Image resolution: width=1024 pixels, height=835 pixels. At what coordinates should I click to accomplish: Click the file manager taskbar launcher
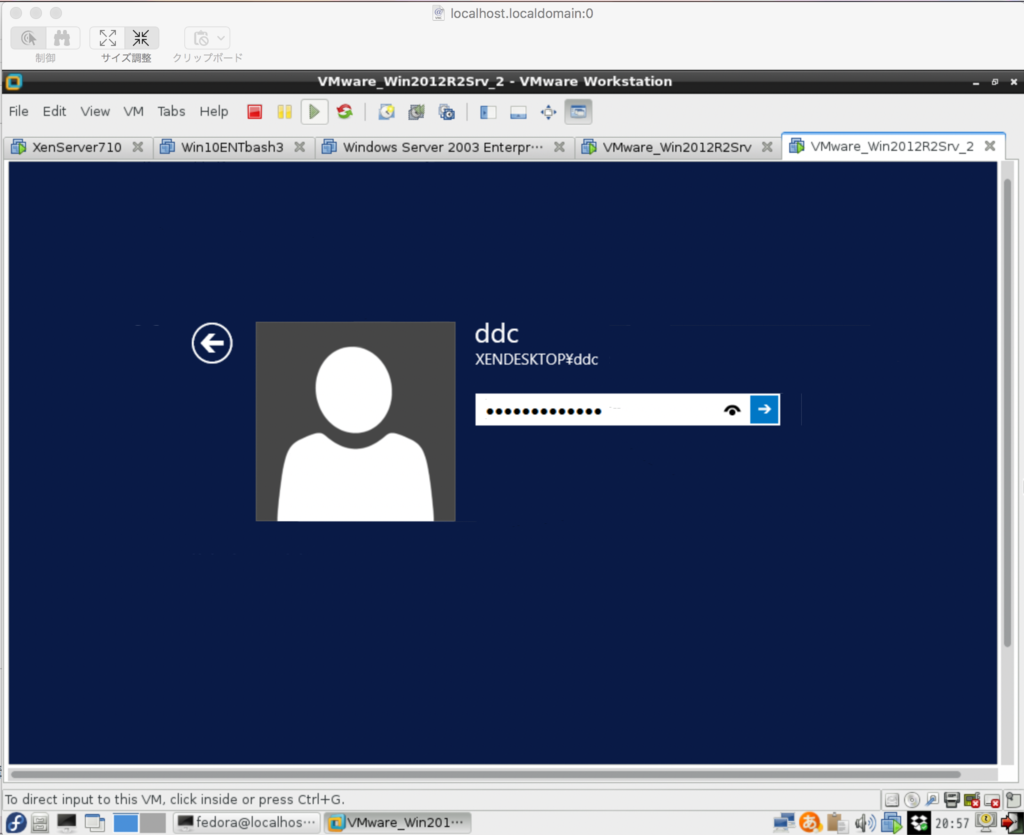(40, 823)
